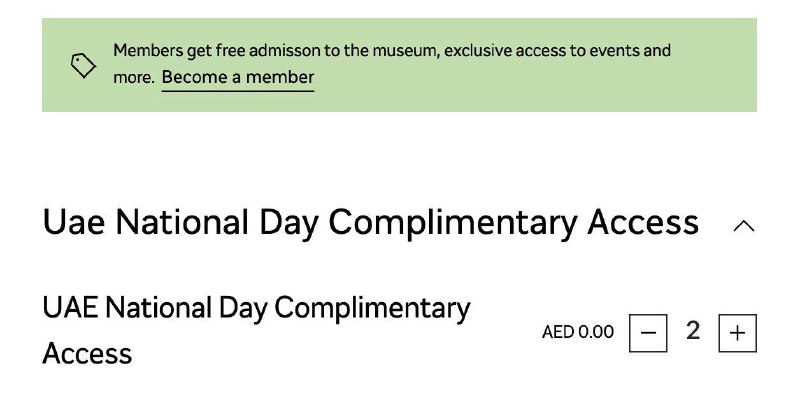Viewport: 800px width, 415px height.
Task: Increase ticket quantity with the plus button
Action: [737, 333]
